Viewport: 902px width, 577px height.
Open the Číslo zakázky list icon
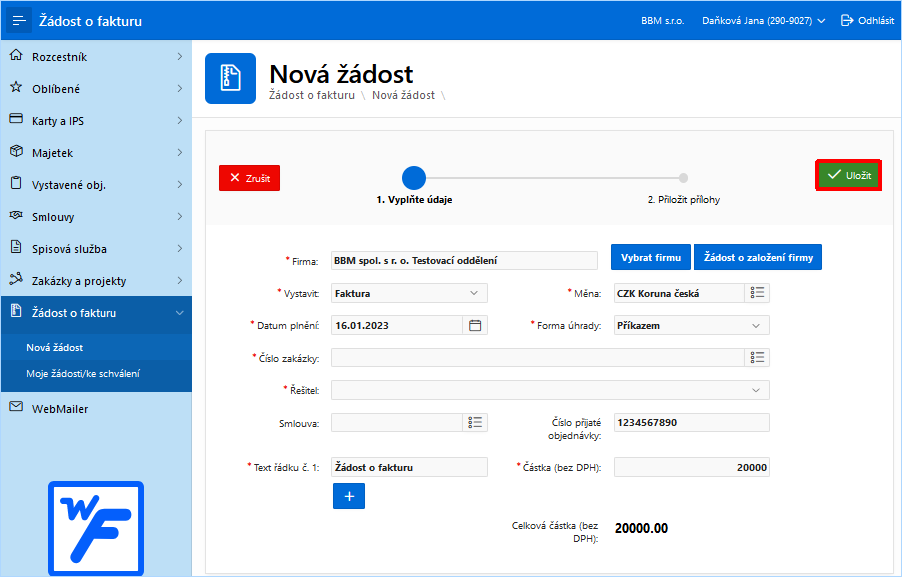coord(757,358)
